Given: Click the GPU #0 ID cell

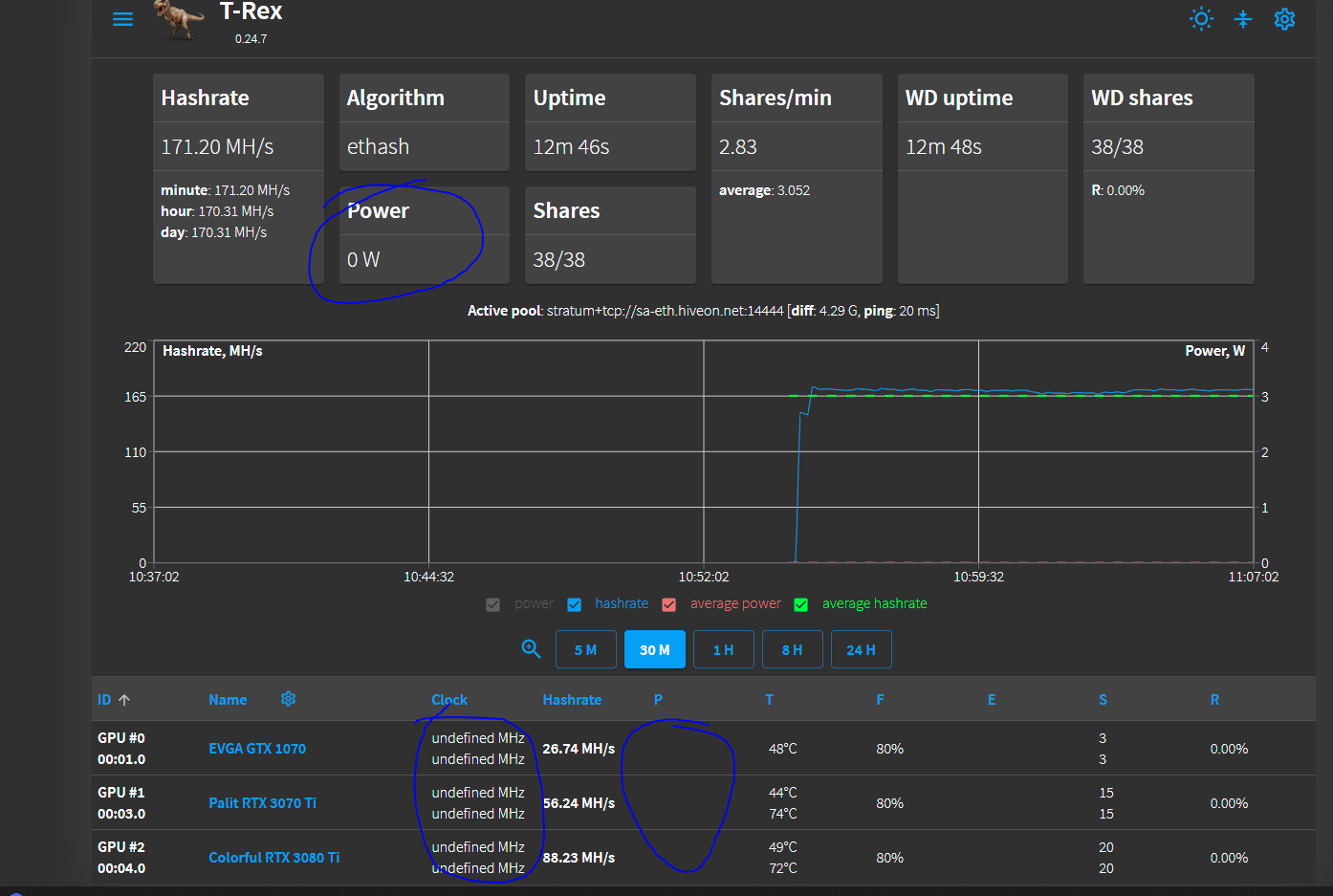Looking at the screenshot, I should (121, 749).
